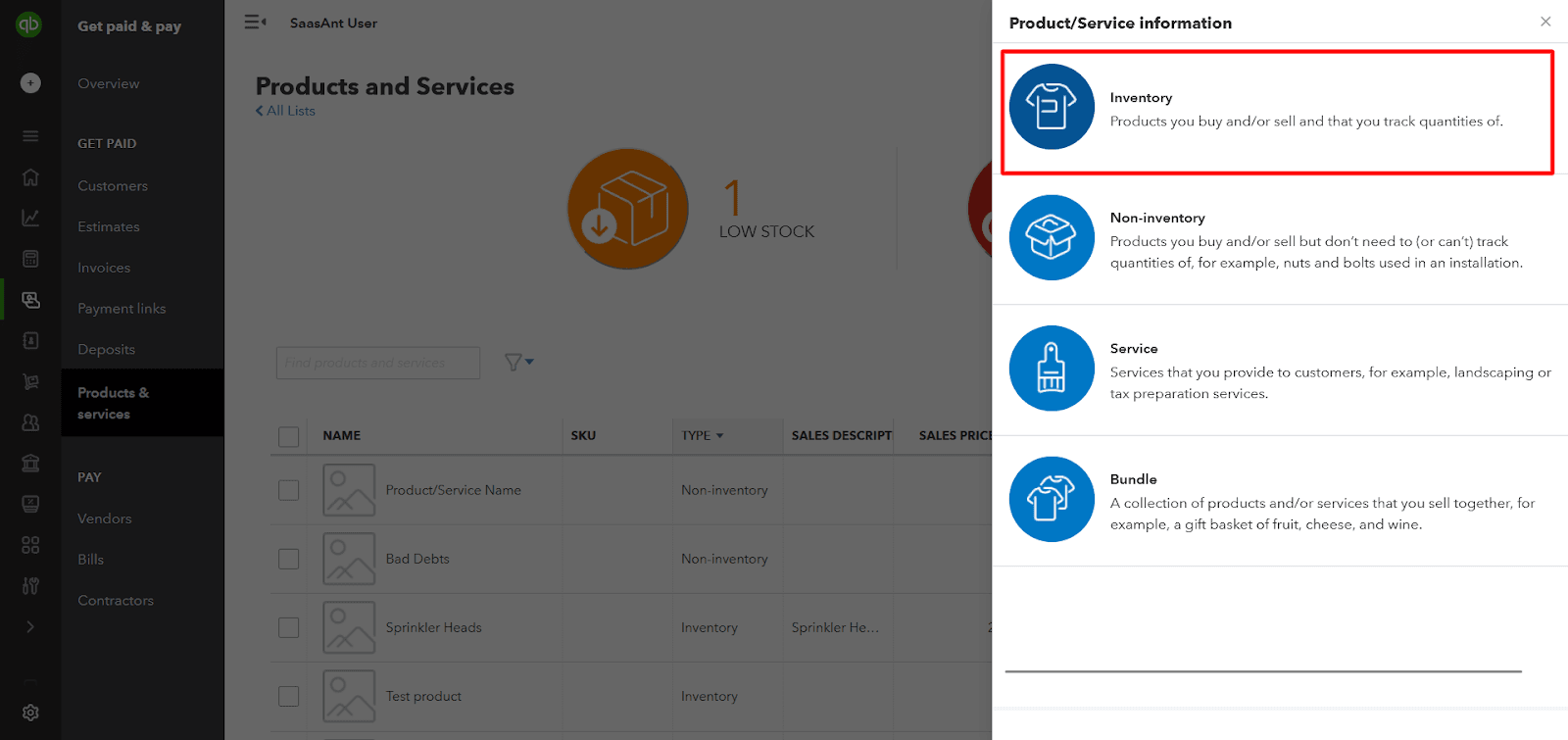
Task: Click the Bad Debts image placeholder
Action: coord(349,559)
